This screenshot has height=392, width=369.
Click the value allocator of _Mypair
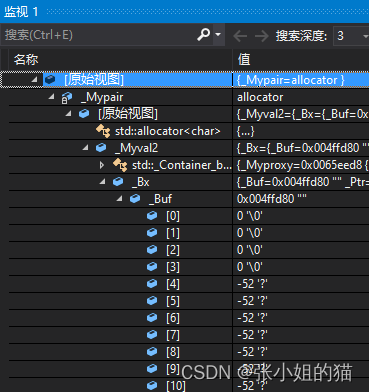tap(260, 97)
